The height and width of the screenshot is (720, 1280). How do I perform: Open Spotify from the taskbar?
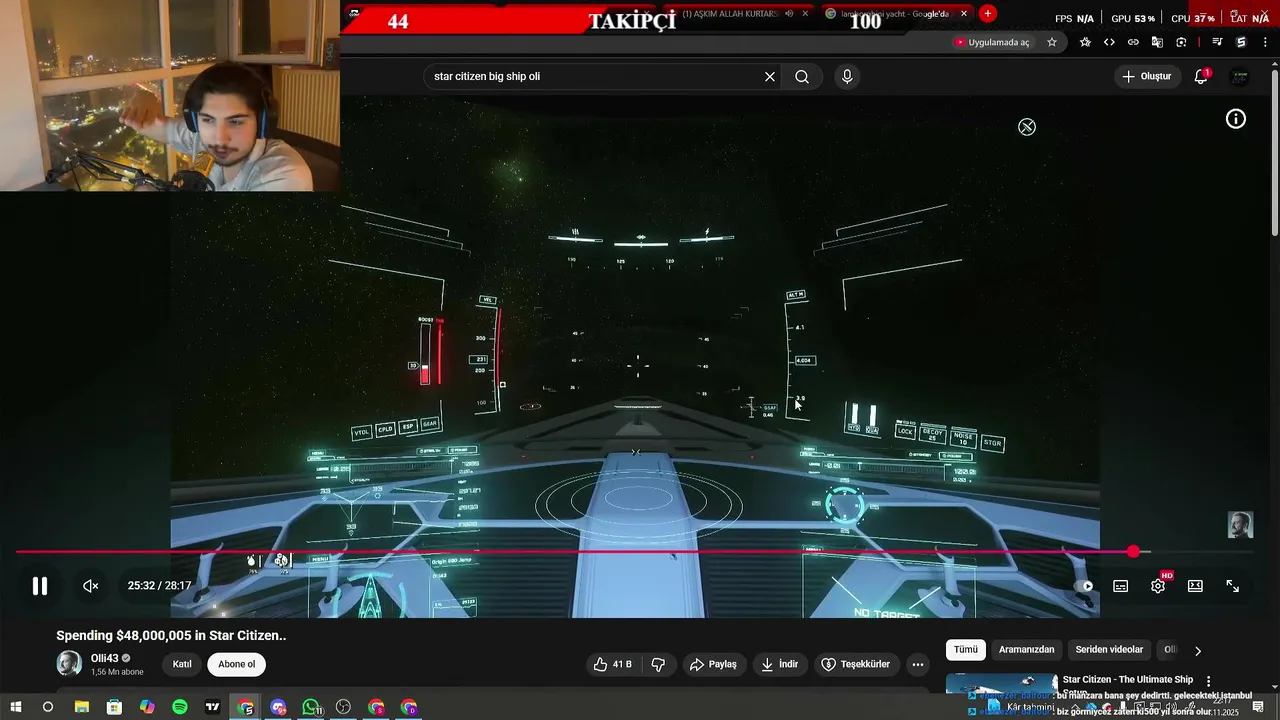tap(180, 708)
